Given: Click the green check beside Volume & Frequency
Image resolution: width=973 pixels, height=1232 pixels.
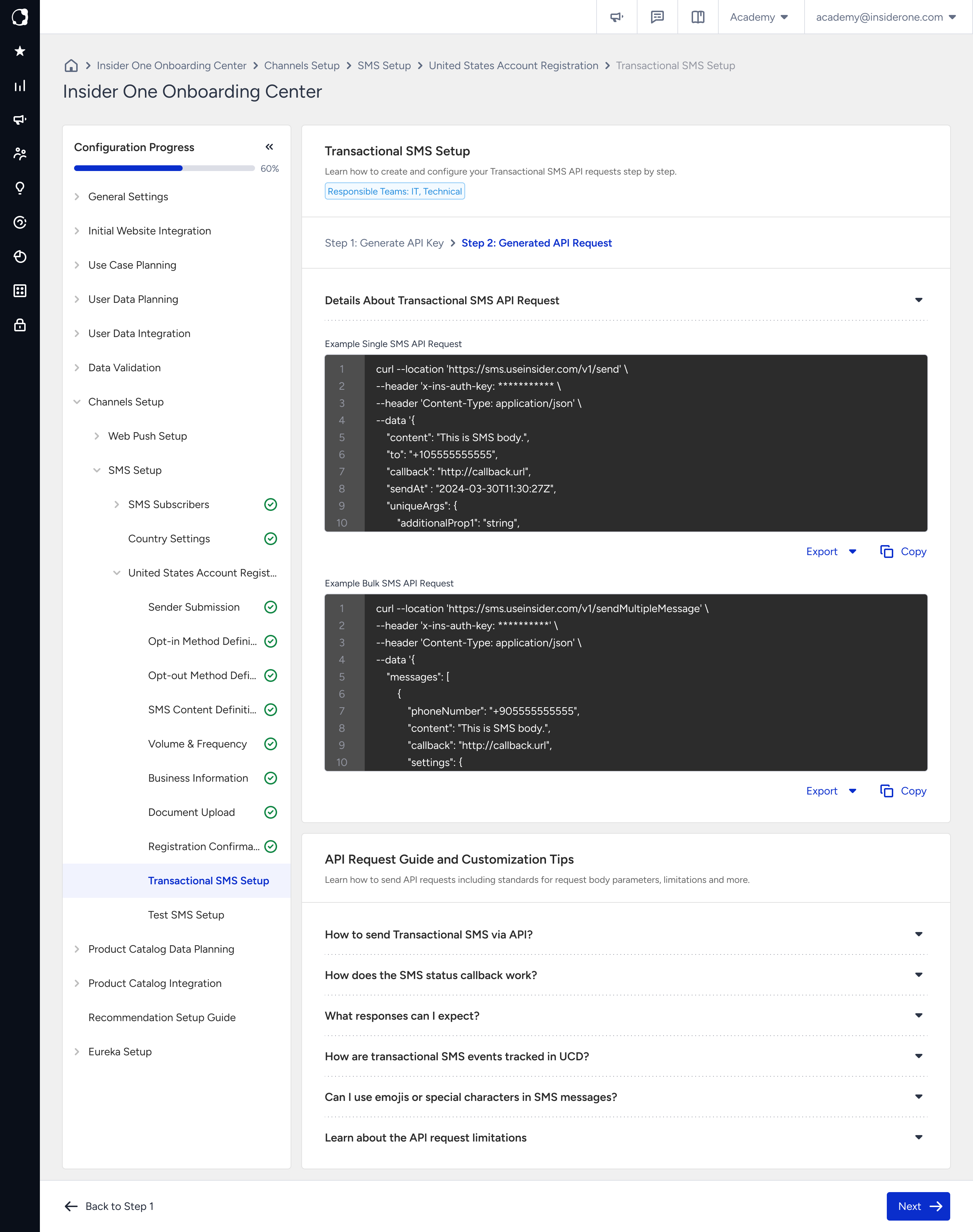Looking at the screenshot, I should [271, 744].
